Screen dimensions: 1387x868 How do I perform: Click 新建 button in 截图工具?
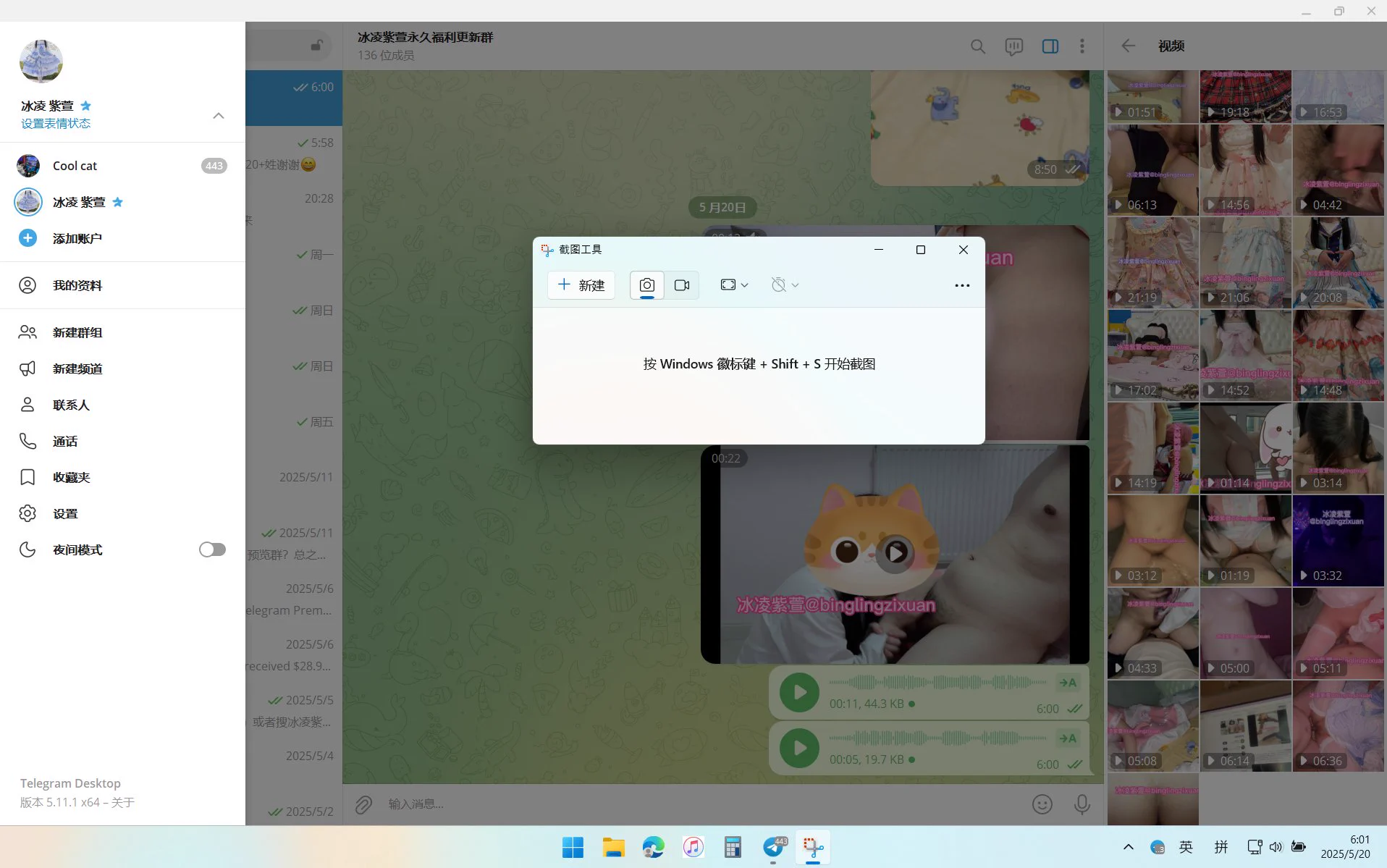581,285
